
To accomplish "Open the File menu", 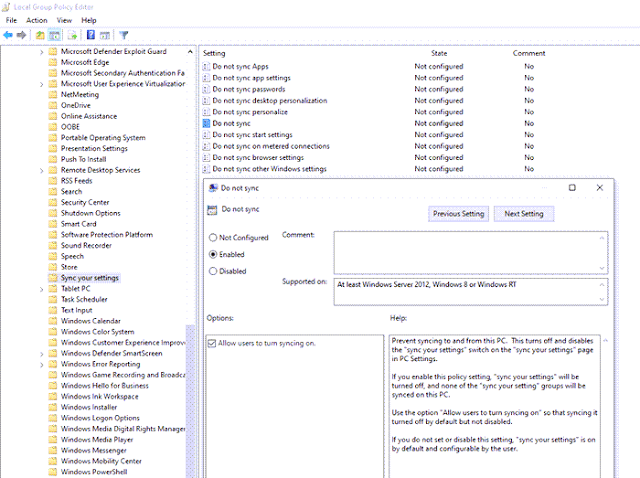I will click(x=11, y=20).
